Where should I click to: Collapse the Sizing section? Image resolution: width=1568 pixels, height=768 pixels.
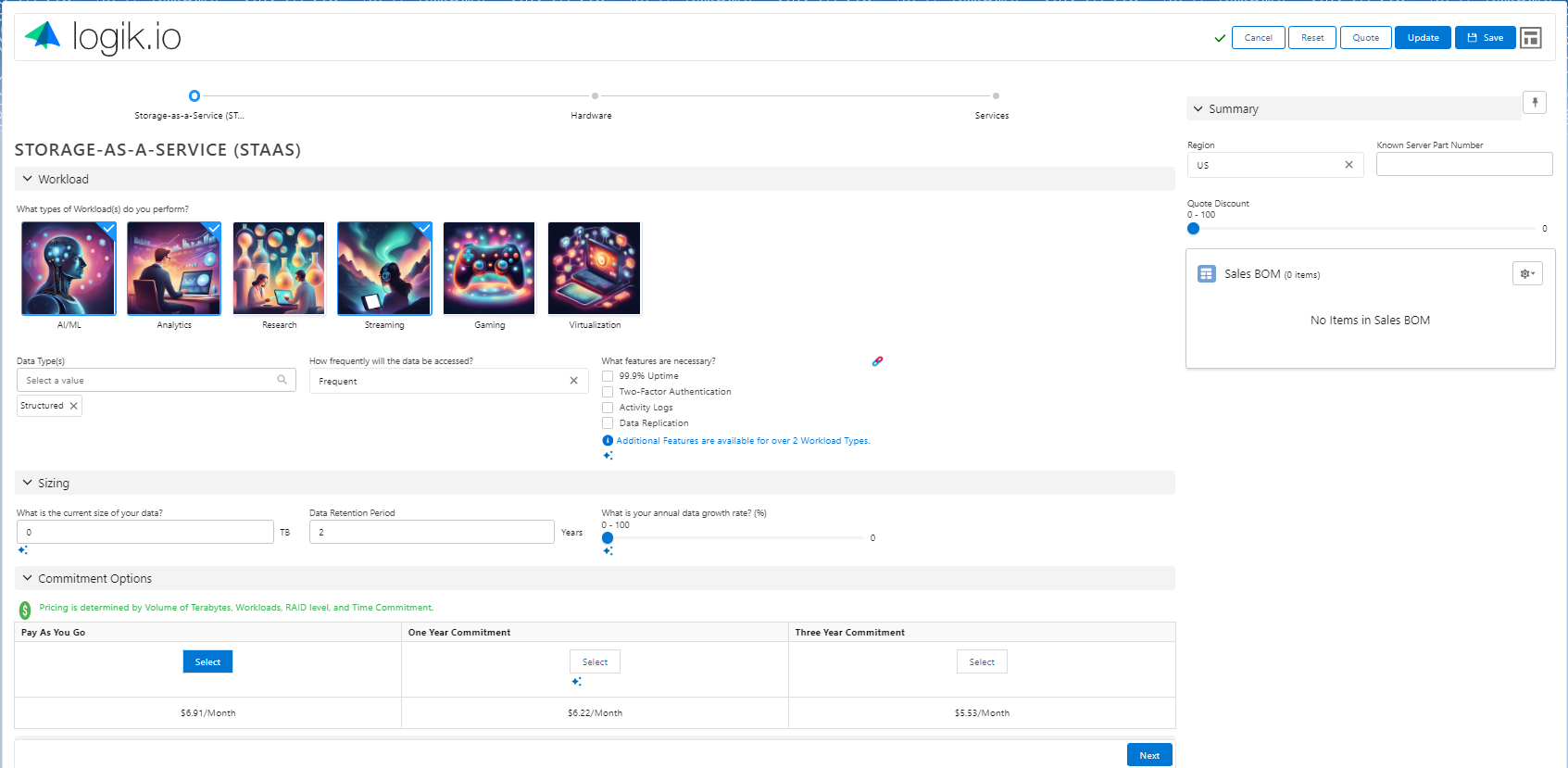(x=28, y=483)
